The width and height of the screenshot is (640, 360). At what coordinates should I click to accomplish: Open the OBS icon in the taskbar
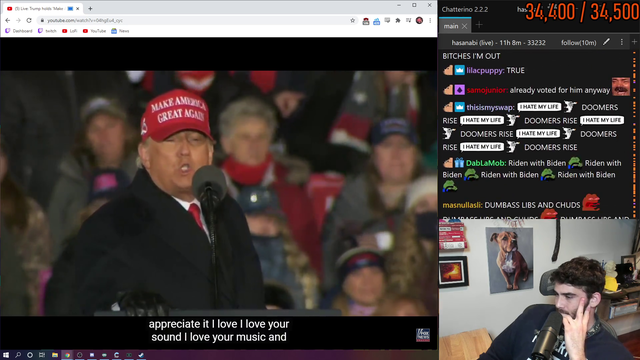tap(80, 355)
